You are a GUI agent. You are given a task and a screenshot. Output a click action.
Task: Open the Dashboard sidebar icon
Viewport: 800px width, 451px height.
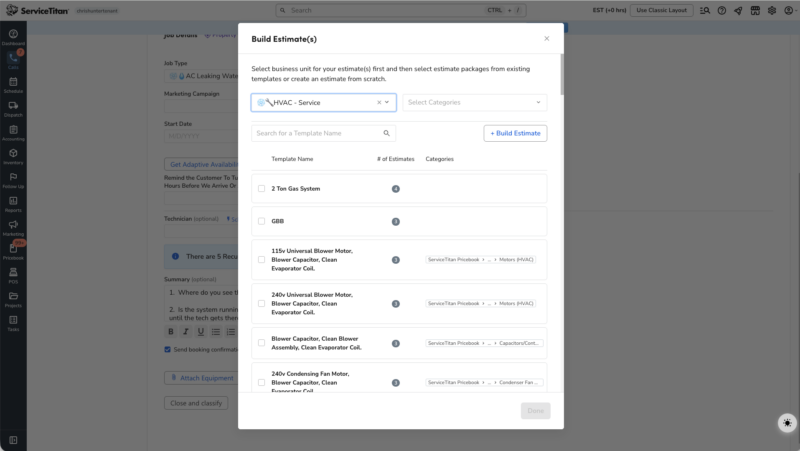click(x=13, y=34)
